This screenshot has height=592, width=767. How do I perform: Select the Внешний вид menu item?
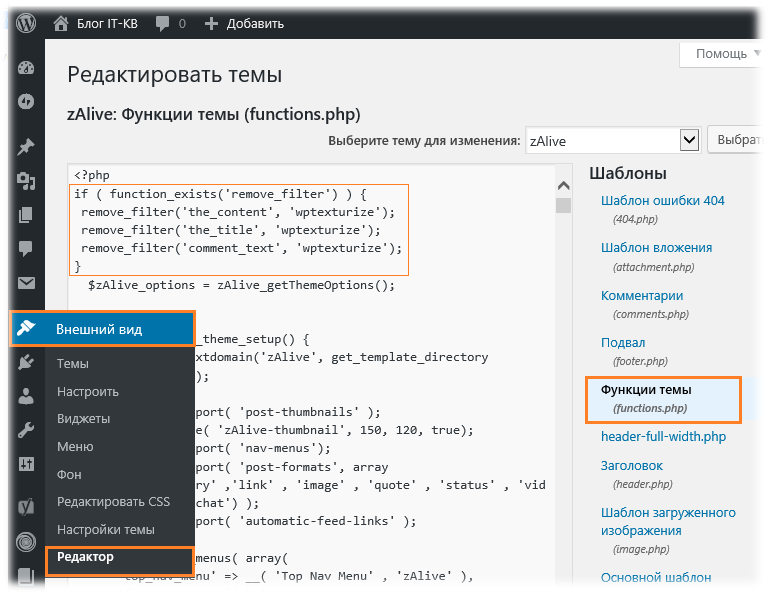[102, 329]
